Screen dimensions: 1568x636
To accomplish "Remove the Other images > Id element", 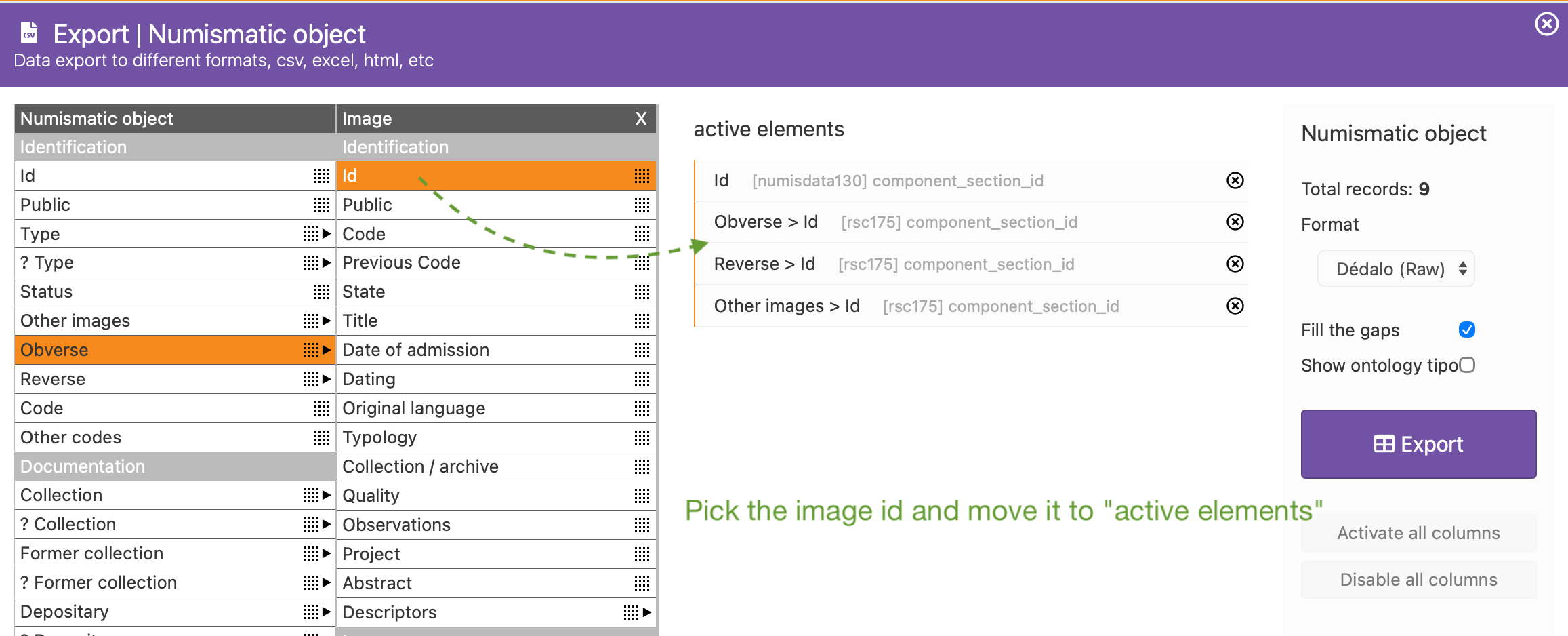I will (x=1235, y=306).
